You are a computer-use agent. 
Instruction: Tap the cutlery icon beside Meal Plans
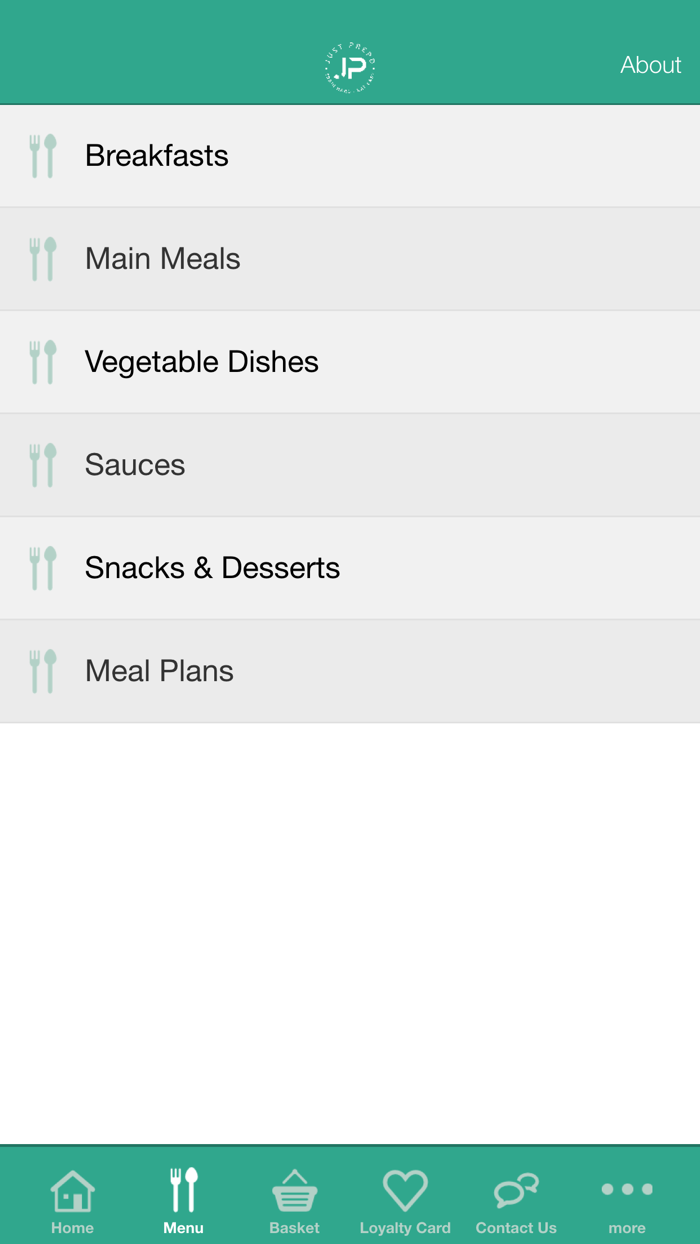pos(43,671)
